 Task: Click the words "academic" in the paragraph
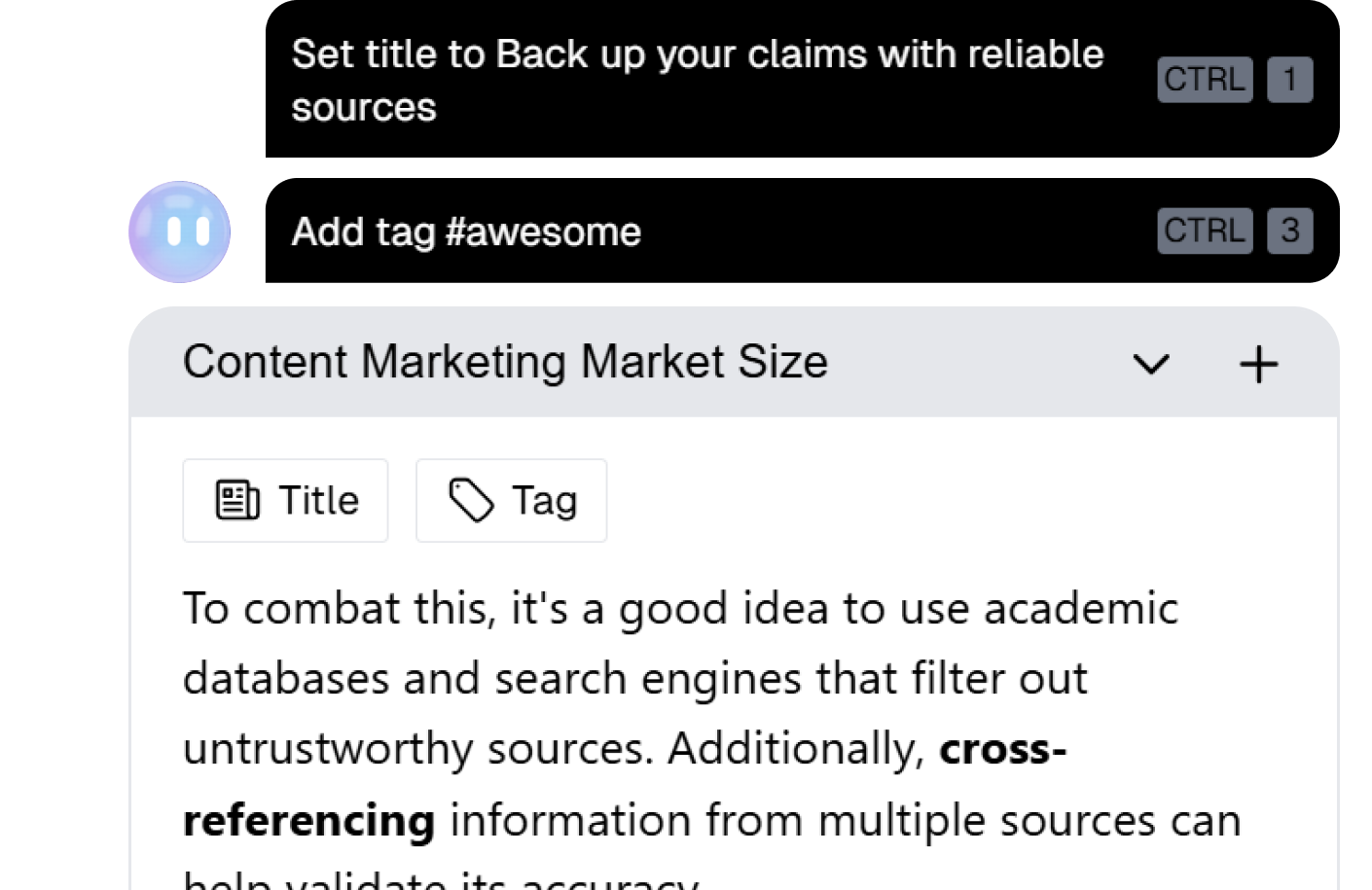click(1080, 610)
